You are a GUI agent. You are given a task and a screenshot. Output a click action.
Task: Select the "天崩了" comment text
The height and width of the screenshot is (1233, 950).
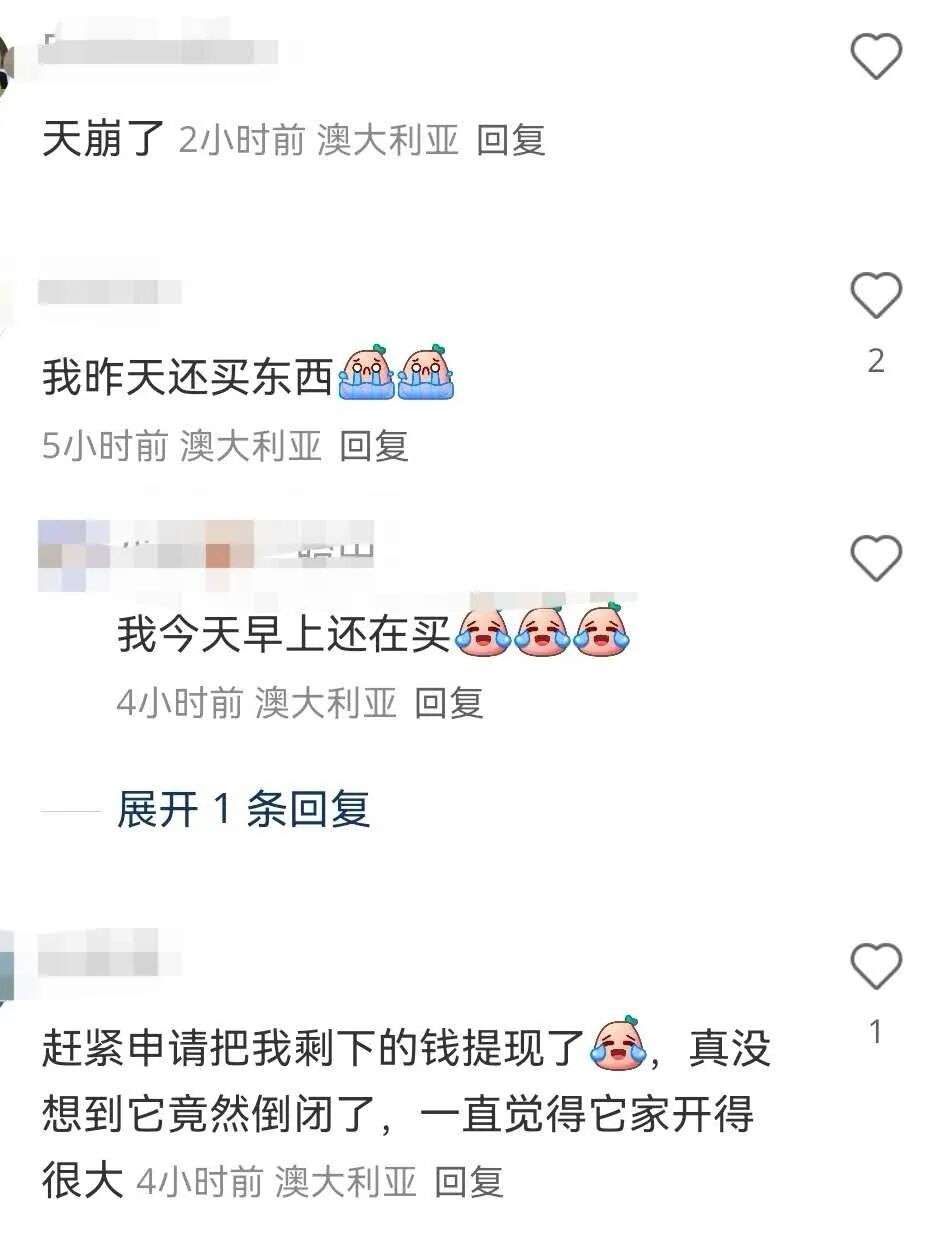[x=103, y=138]
